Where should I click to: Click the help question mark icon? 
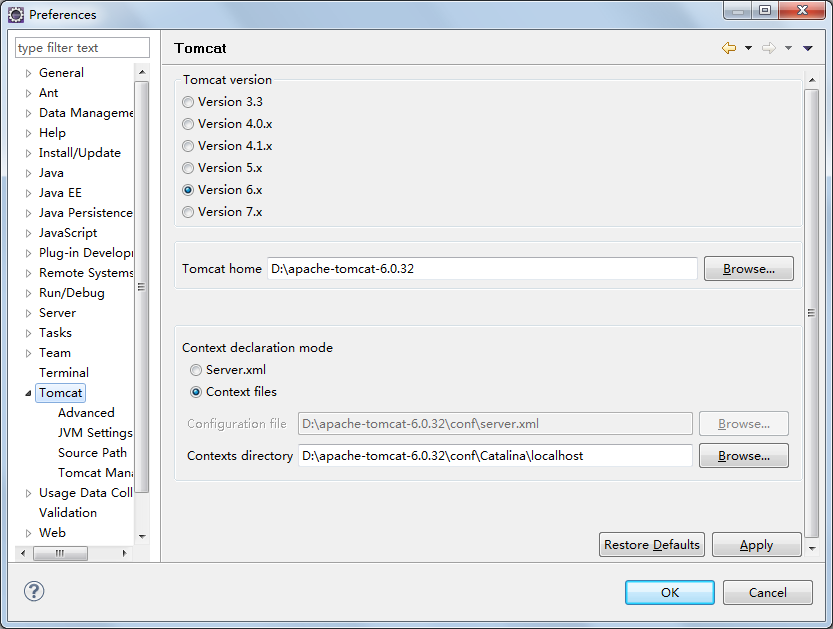click(34, 591)
